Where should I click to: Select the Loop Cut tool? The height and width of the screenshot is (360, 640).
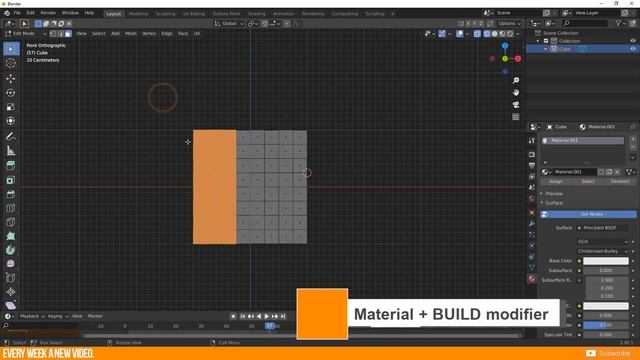pos(11,208)
